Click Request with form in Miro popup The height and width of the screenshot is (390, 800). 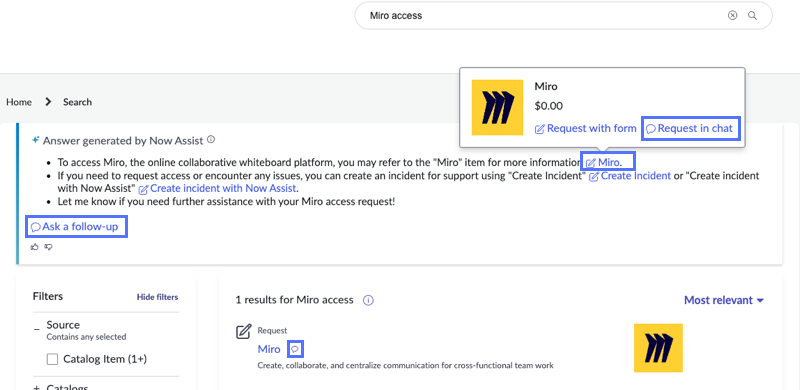tap(586, 129)
